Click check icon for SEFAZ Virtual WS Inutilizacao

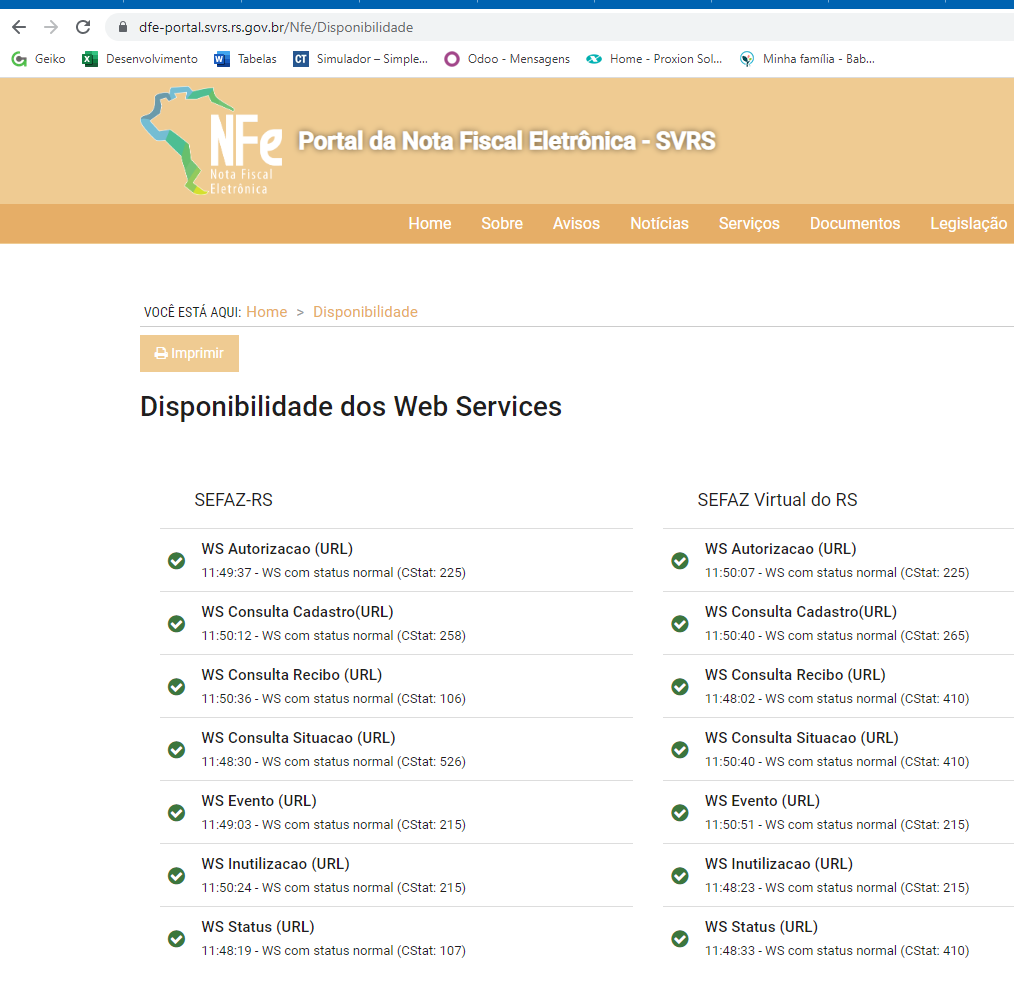tap(680, 876)
